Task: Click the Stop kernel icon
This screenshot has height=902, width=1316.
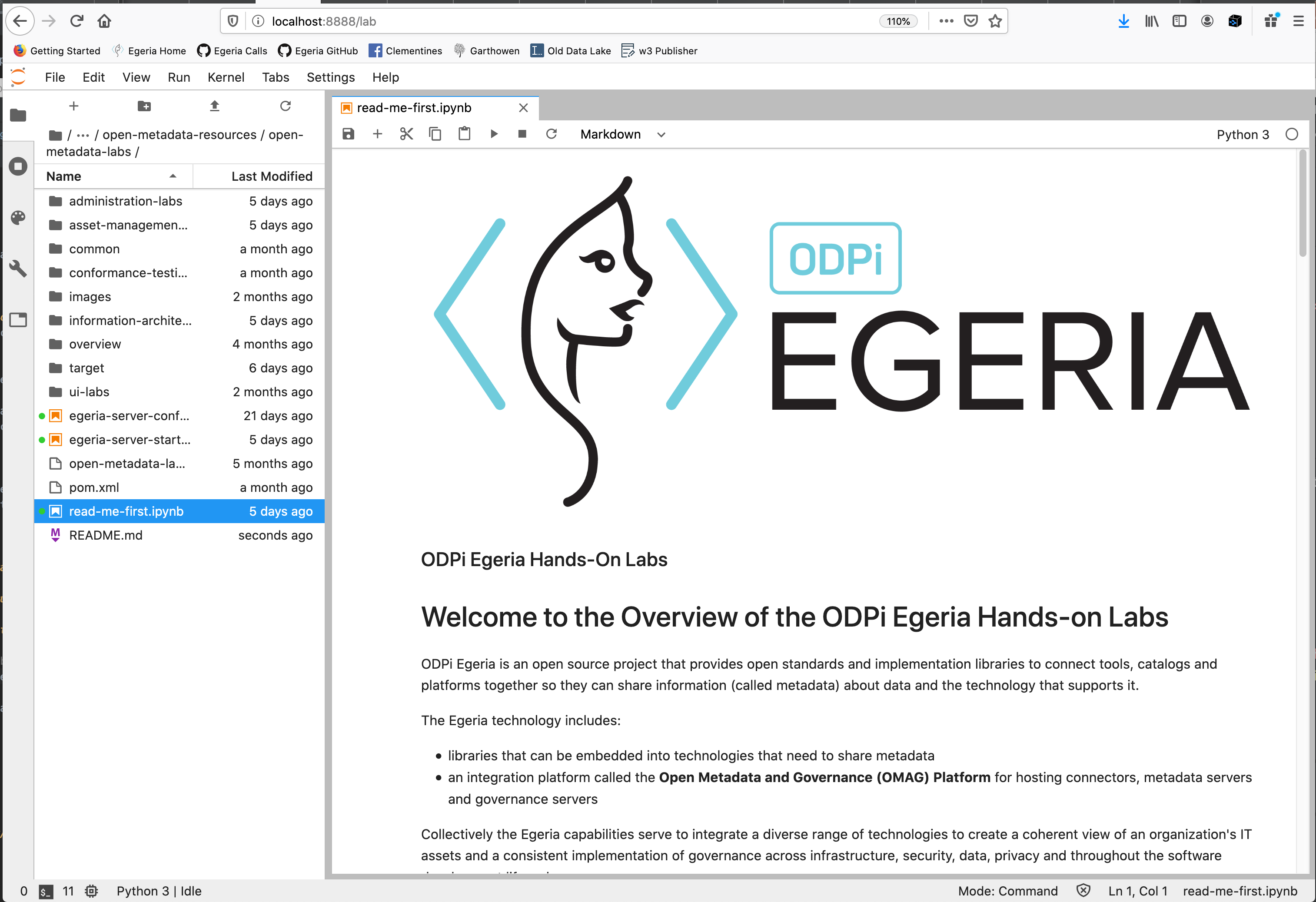Action: [x=523, y=134]
